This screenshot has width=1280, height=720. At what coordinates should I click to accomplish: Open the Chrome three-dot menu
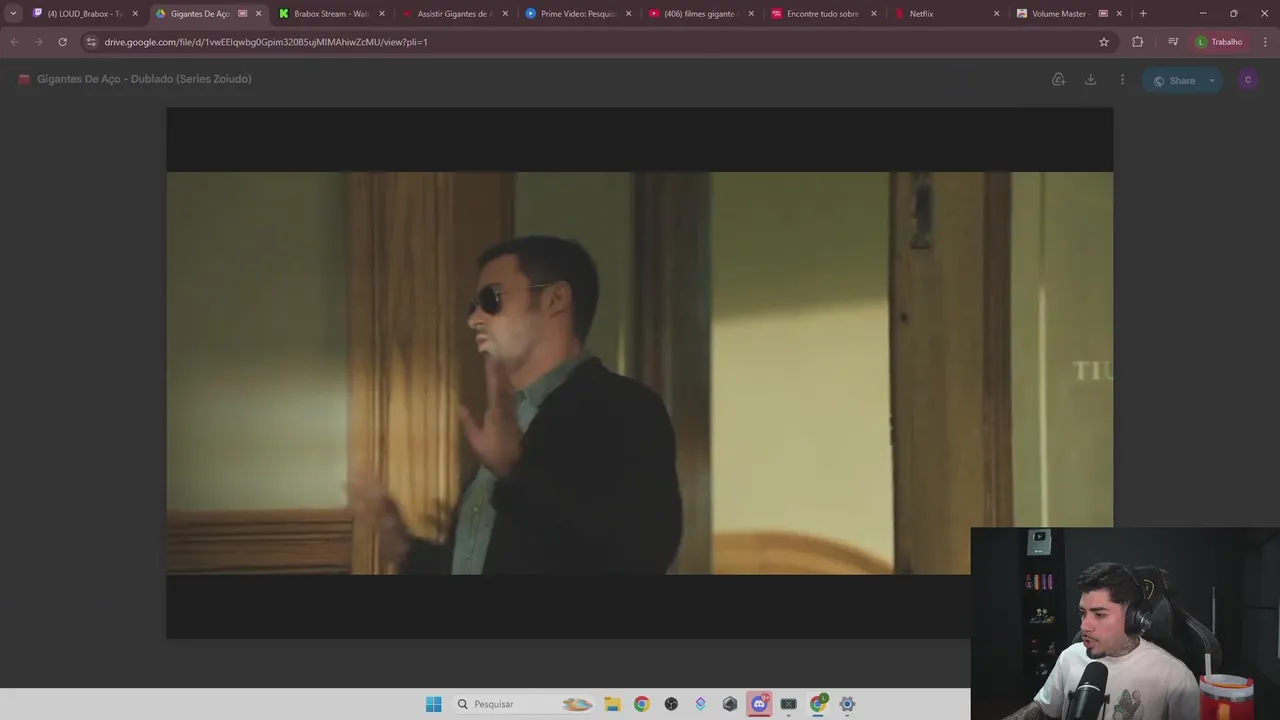point(1265,42)
